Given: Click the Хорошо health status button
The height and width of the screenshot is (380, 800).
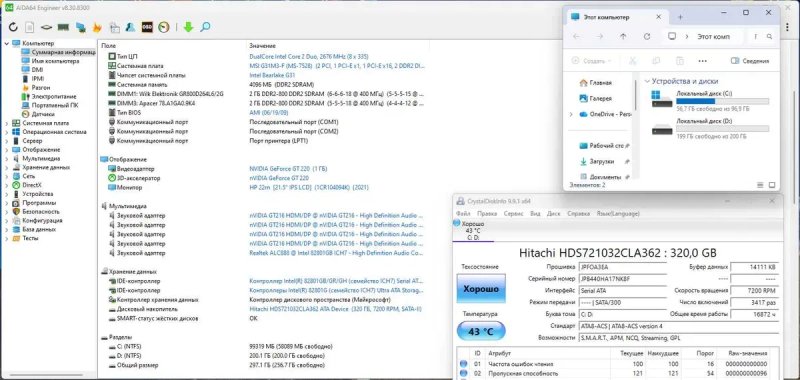Looking at the screenshot, I should click(x=481, y=289).
